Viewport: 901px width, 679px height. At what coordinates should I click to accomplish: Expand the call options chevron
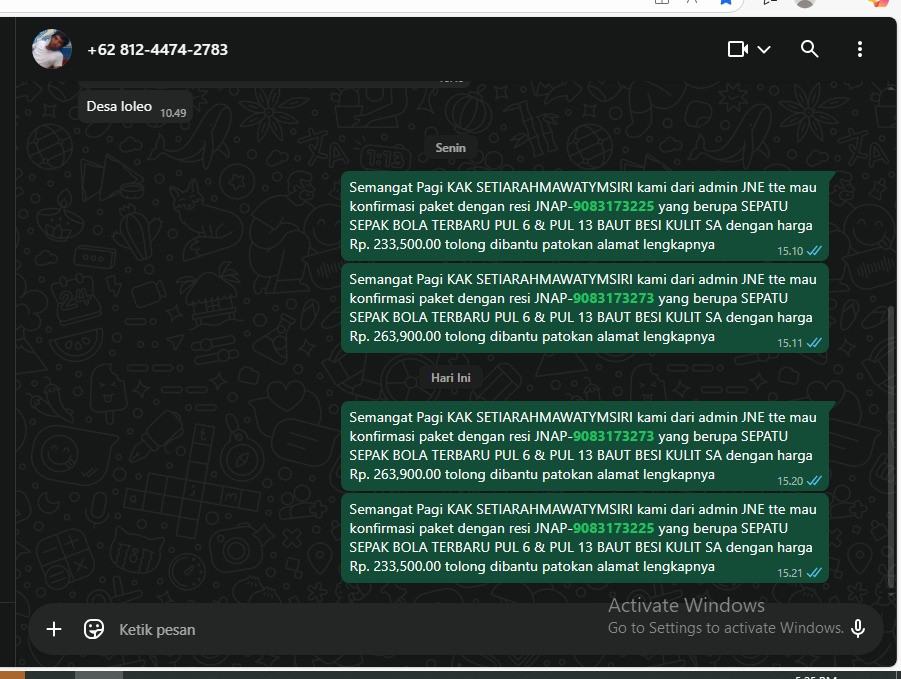764,49
